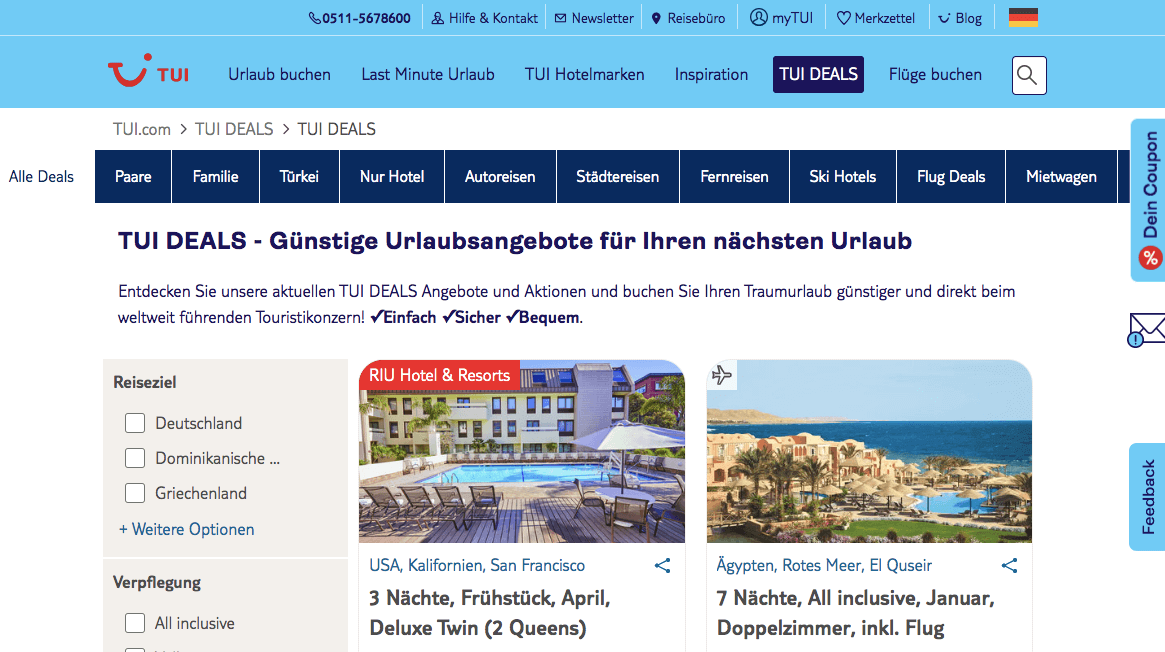The width and height of the screenshot is (1165, 652).
Task: Open the 3 Nächte, Frühstück, April deal title
Action: 490,613
